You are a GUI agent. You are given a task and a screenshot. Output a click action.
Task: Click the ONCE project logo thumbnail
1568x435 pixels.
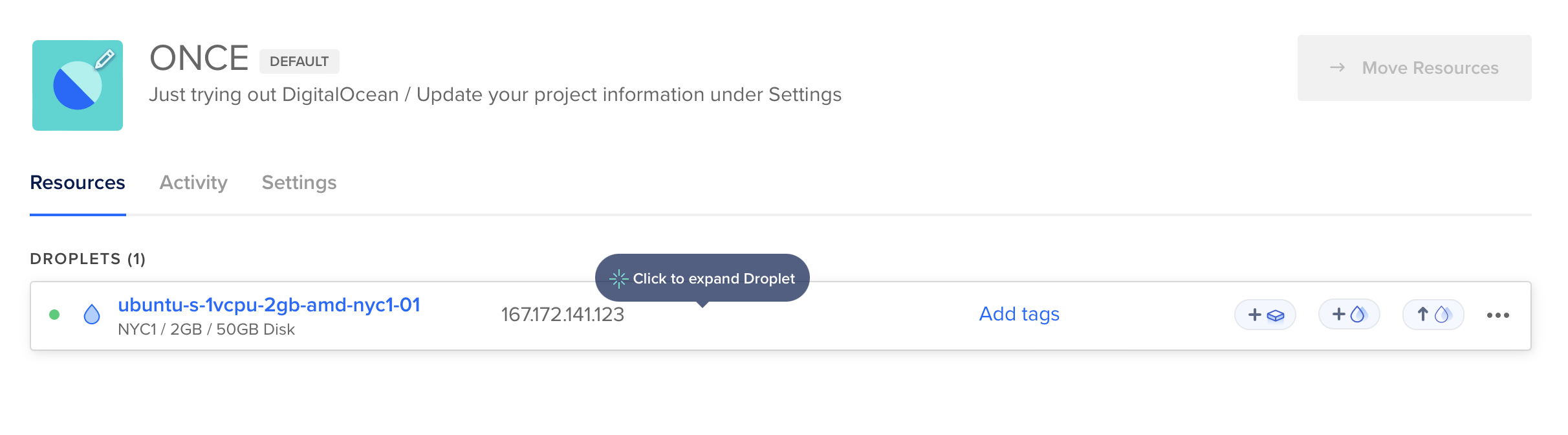tap(77, 87)
